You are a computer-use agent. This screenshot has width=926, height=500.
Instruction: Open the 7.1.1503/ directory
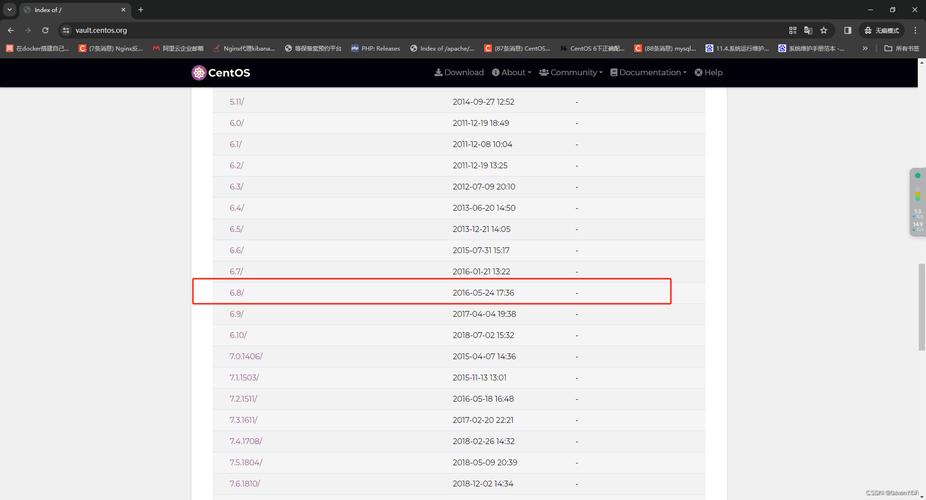click(244, 378)
